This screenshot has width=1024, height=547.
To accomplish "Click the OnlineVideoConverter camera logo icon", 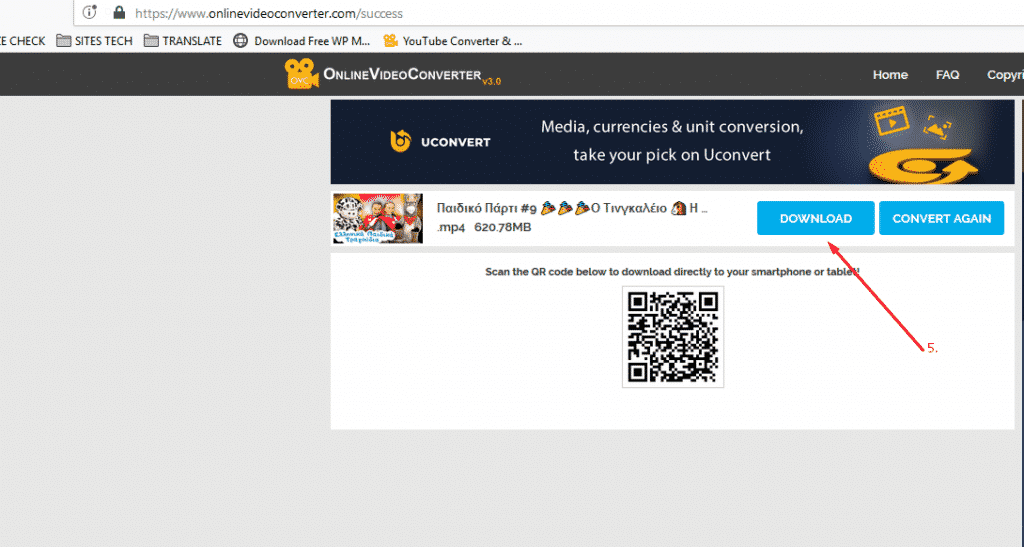I will click(x=301, y=74).
